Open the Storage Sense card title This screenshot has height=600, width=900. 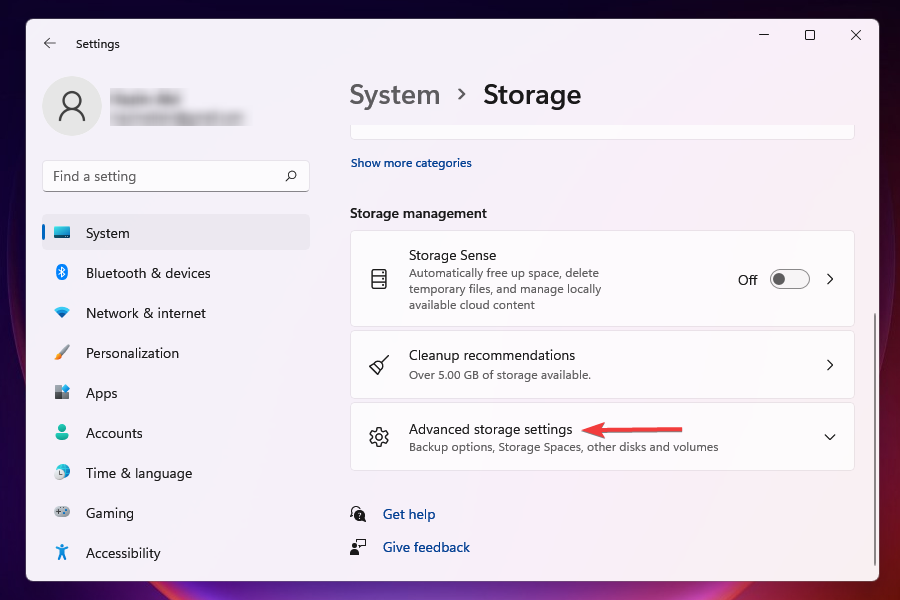coord(452,255)
